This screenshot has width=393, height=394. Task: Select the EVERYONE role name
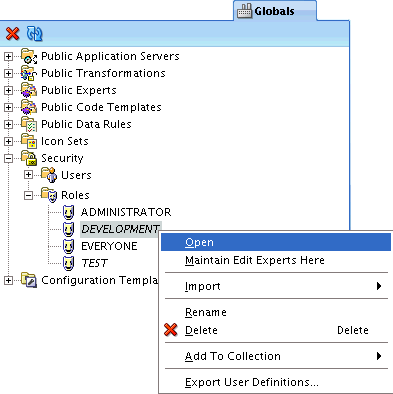click(x=109, y=246)
